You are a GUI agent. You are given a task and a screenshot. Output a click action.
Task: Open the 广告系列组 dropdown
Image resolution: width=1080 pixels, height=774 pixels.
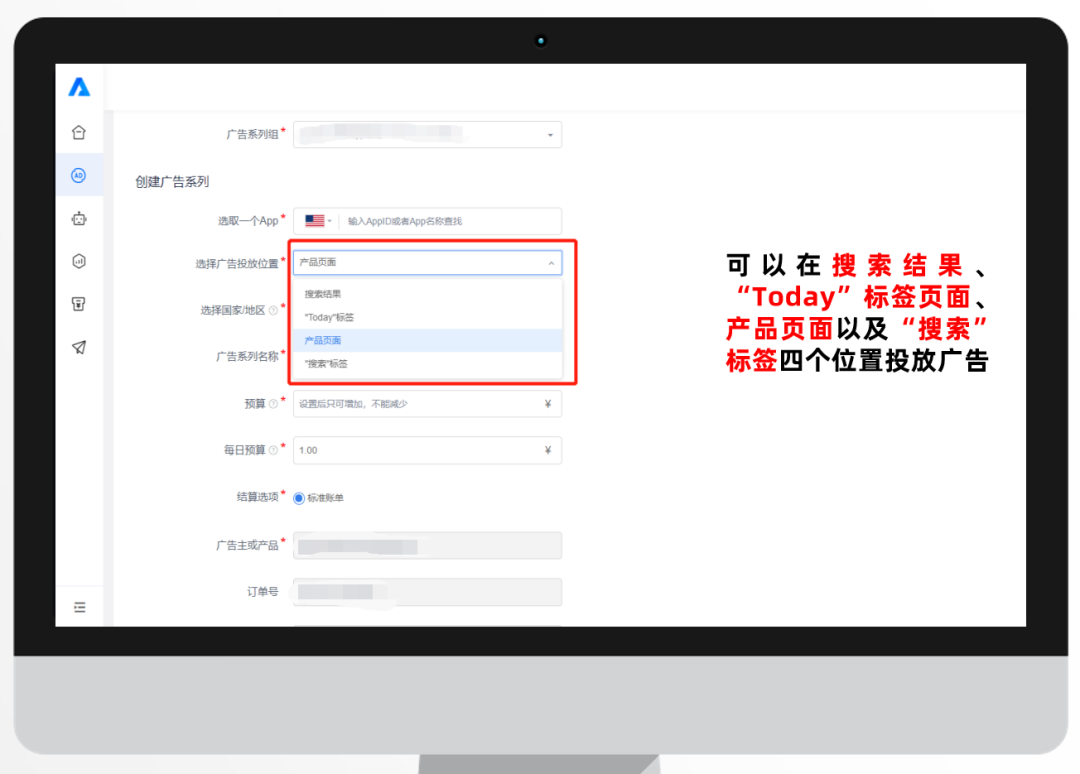click(428, 134)
